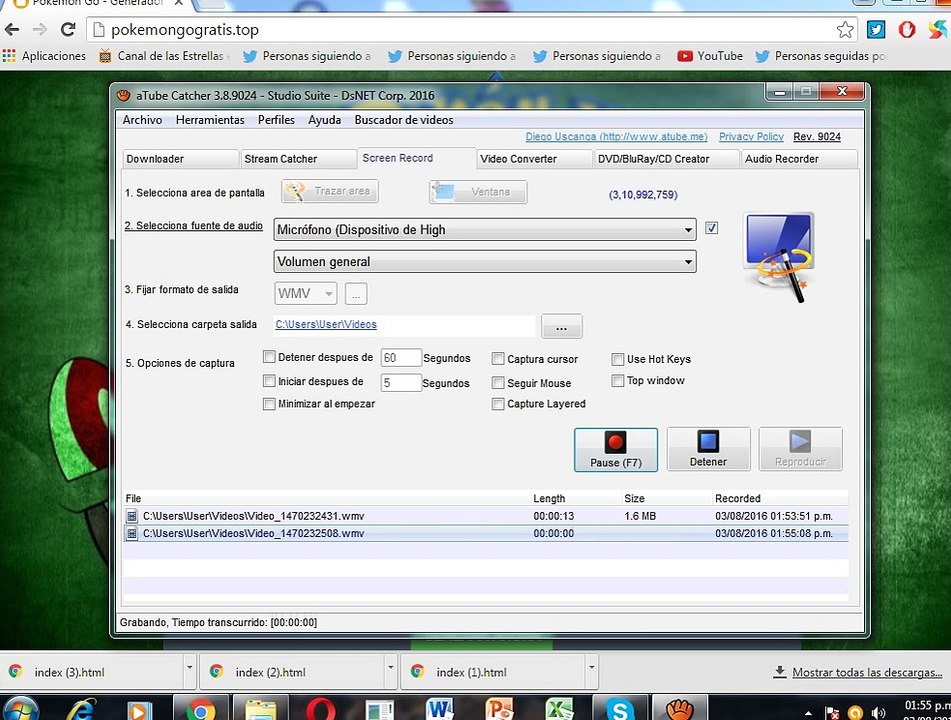The height and width of the screenshot is (720, 951).
Task: Open Chrome from the taskbar
Action: coord(200,708)
